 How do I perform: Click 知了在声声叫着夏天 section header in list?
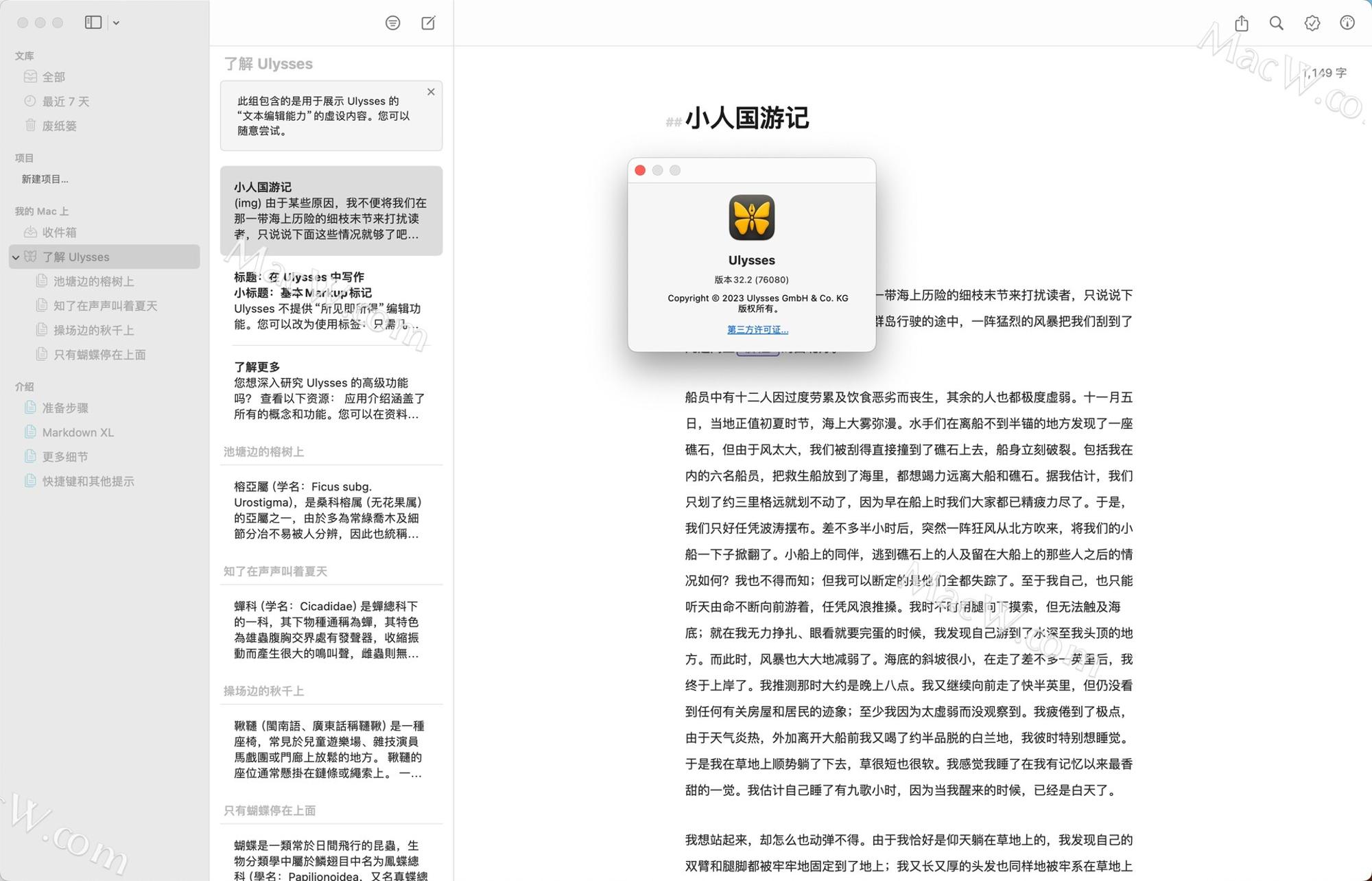275,571
